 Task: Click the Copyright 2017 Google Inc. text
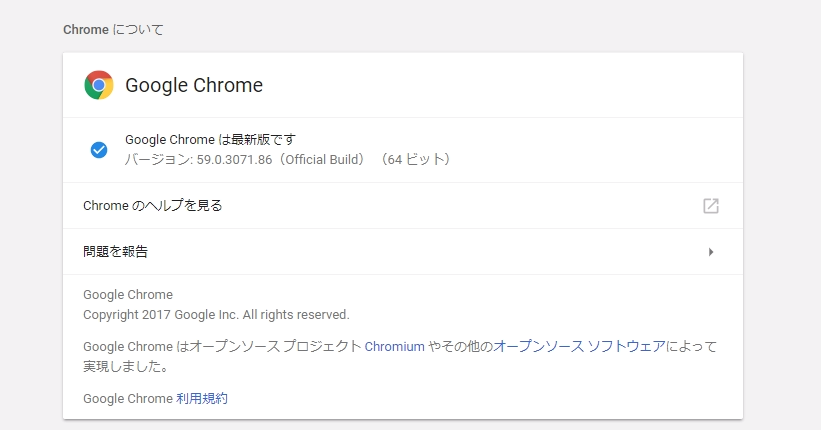point(216,315)
